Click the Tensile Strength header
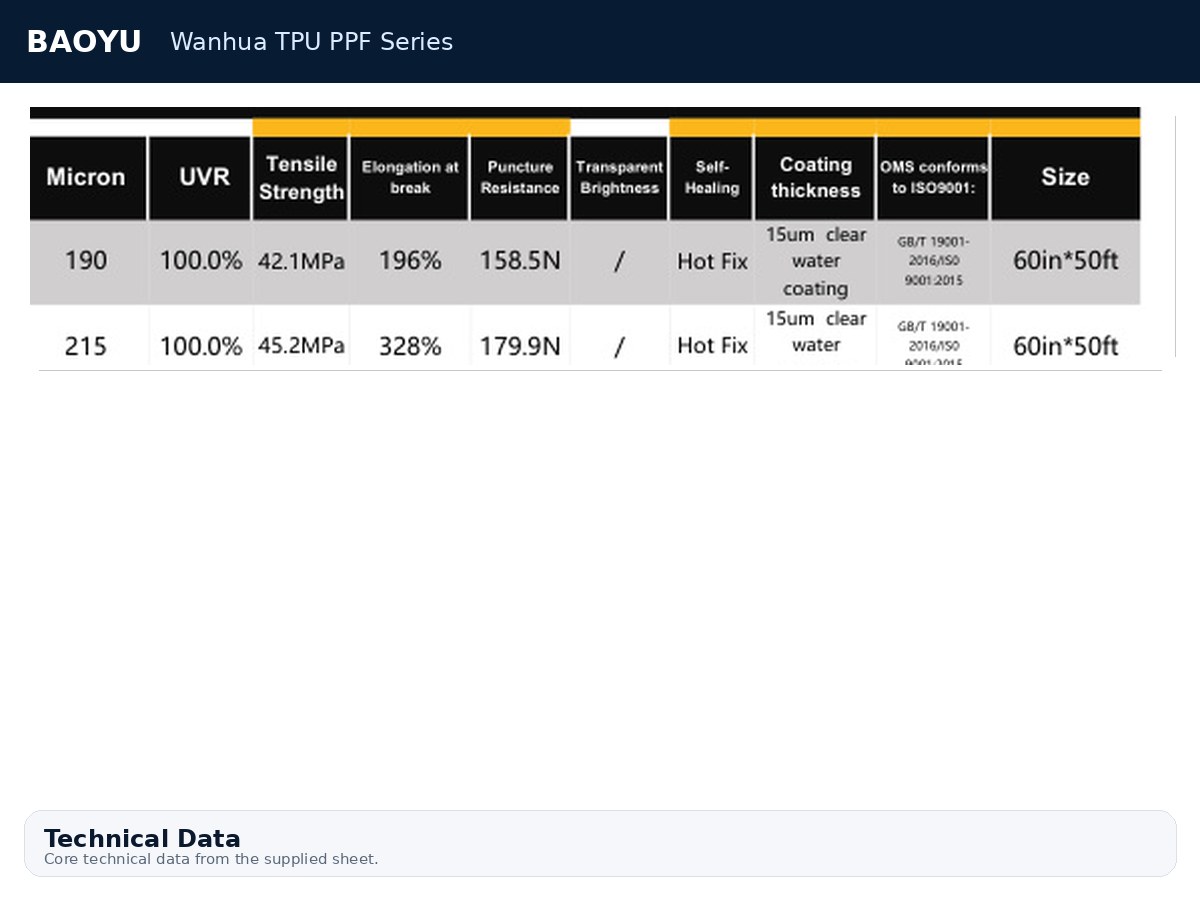 (301, 178)
